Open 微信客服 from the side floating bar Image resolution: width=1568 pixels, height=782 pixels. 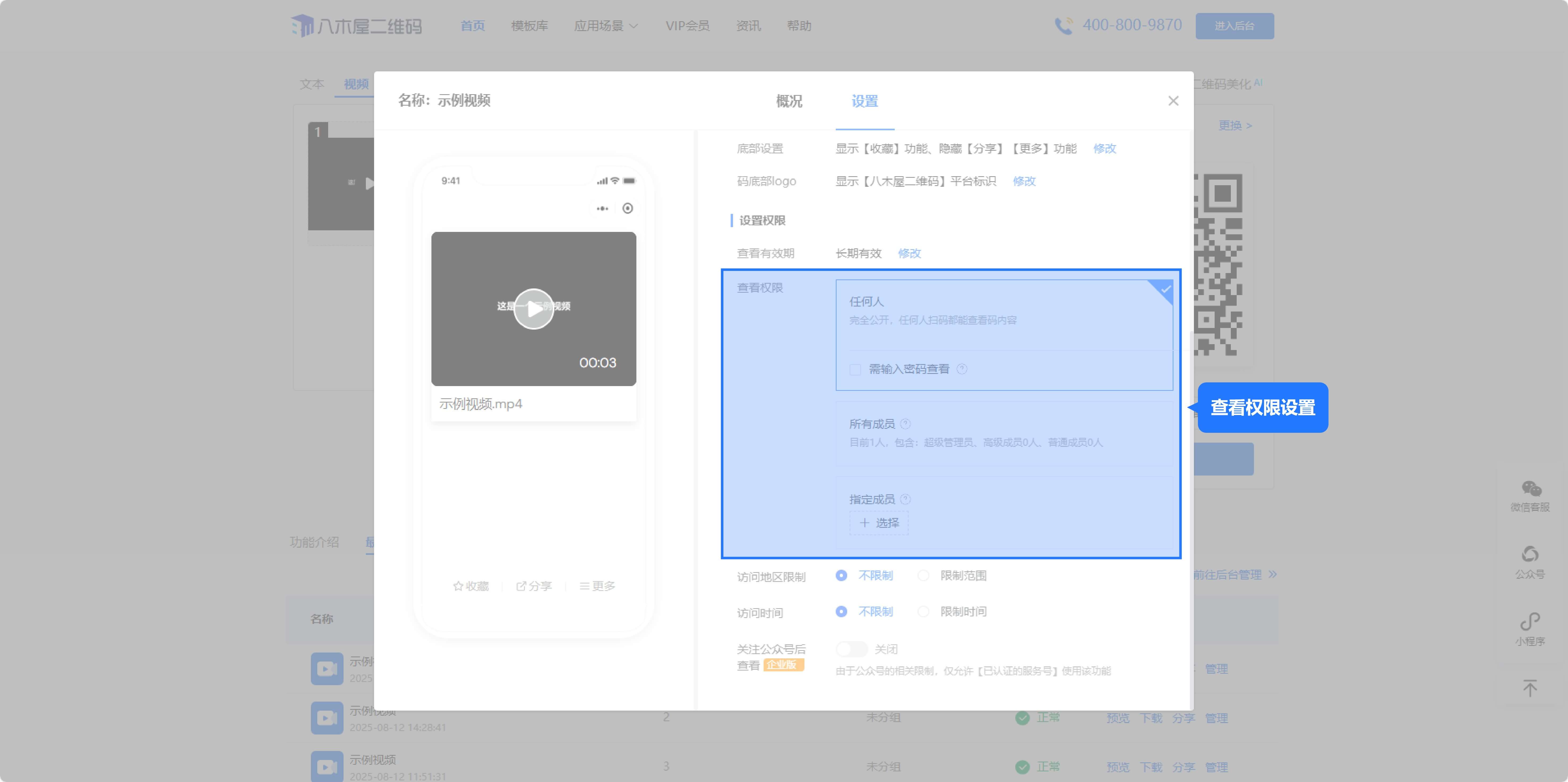pos(1530,489)
